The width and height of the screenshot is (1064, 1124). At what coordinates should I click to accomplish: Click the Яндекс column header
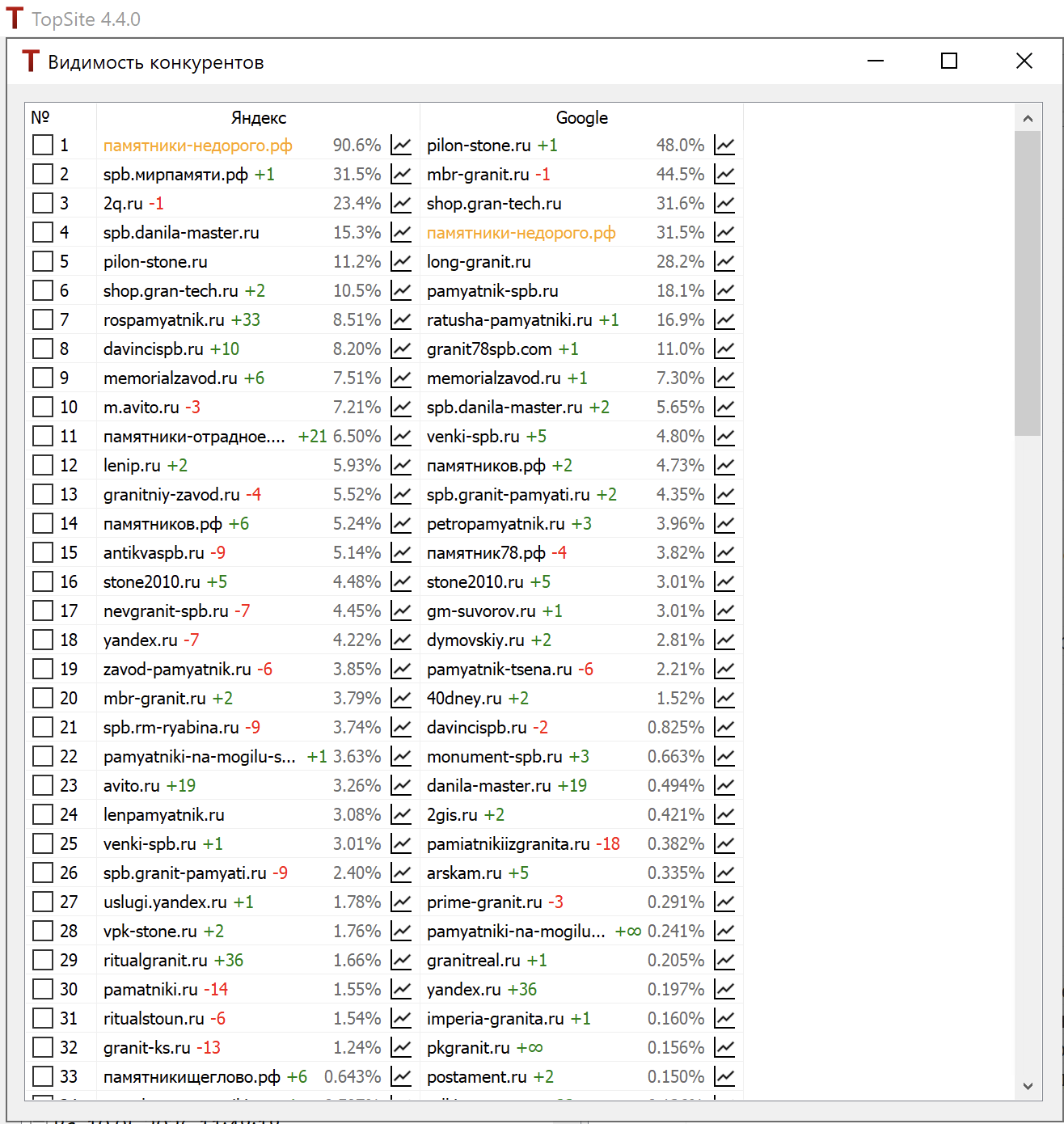coord(259,118)
